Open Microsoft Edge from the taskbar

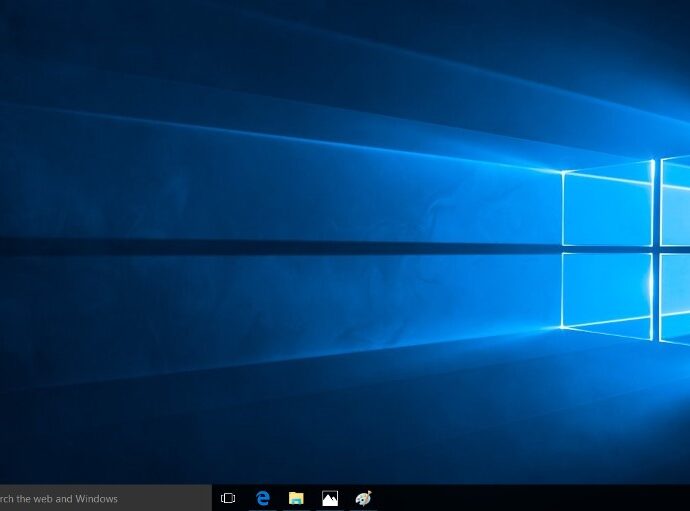tap(263, 498)
